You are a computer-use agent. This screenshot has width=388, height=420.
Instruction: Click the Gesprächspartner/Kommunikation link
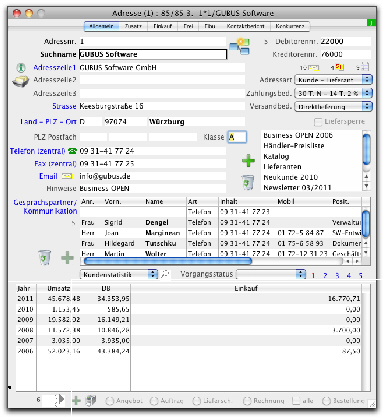tap(45, 207)
